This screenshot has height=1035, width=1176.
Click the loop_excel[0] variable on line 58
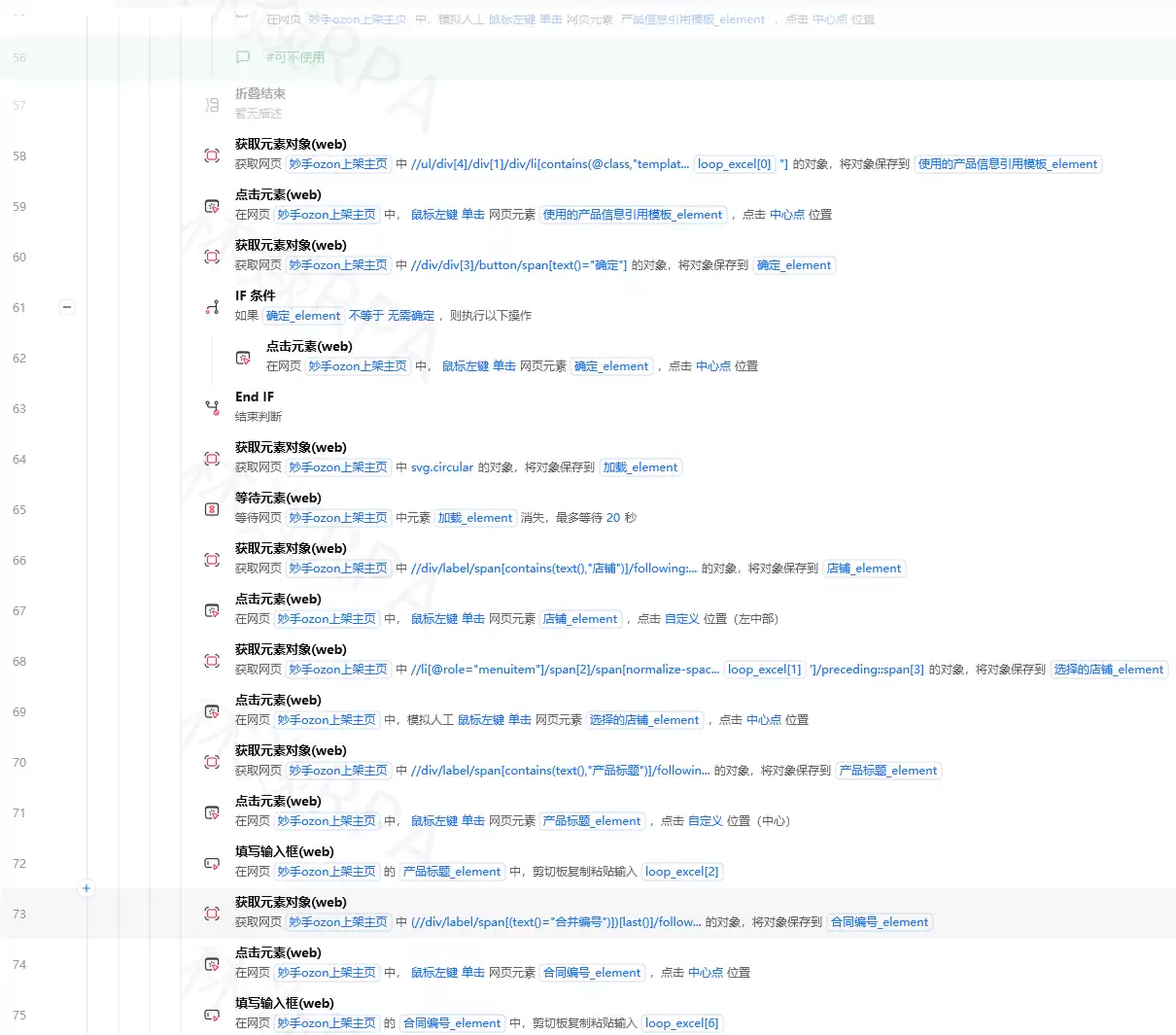click(735, 164)
